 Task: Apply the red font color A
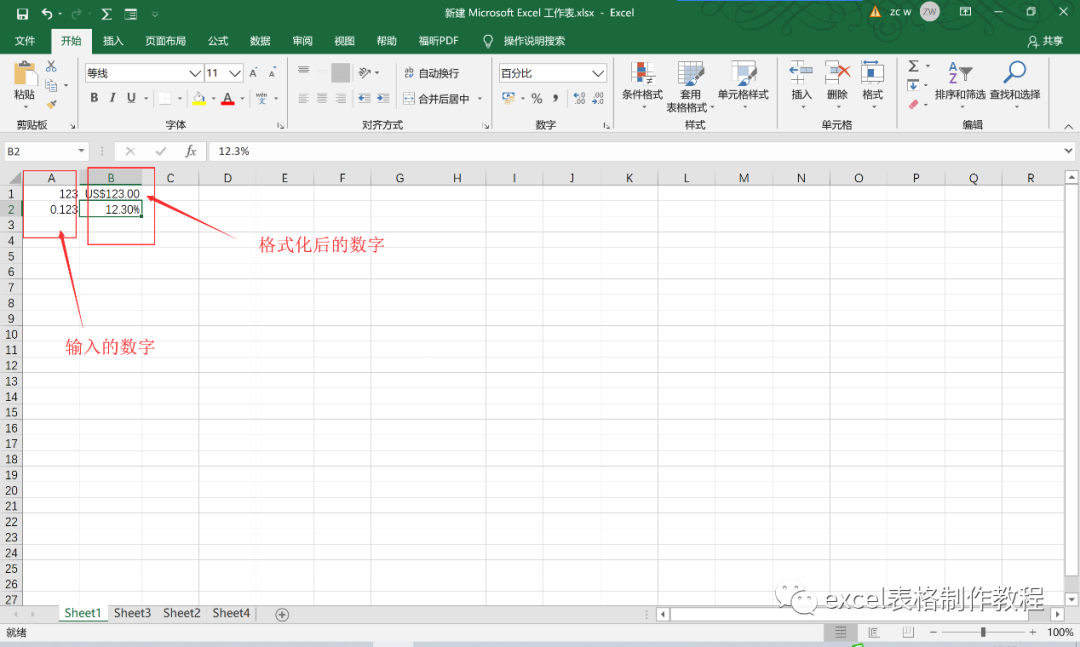tap(228, 99)
